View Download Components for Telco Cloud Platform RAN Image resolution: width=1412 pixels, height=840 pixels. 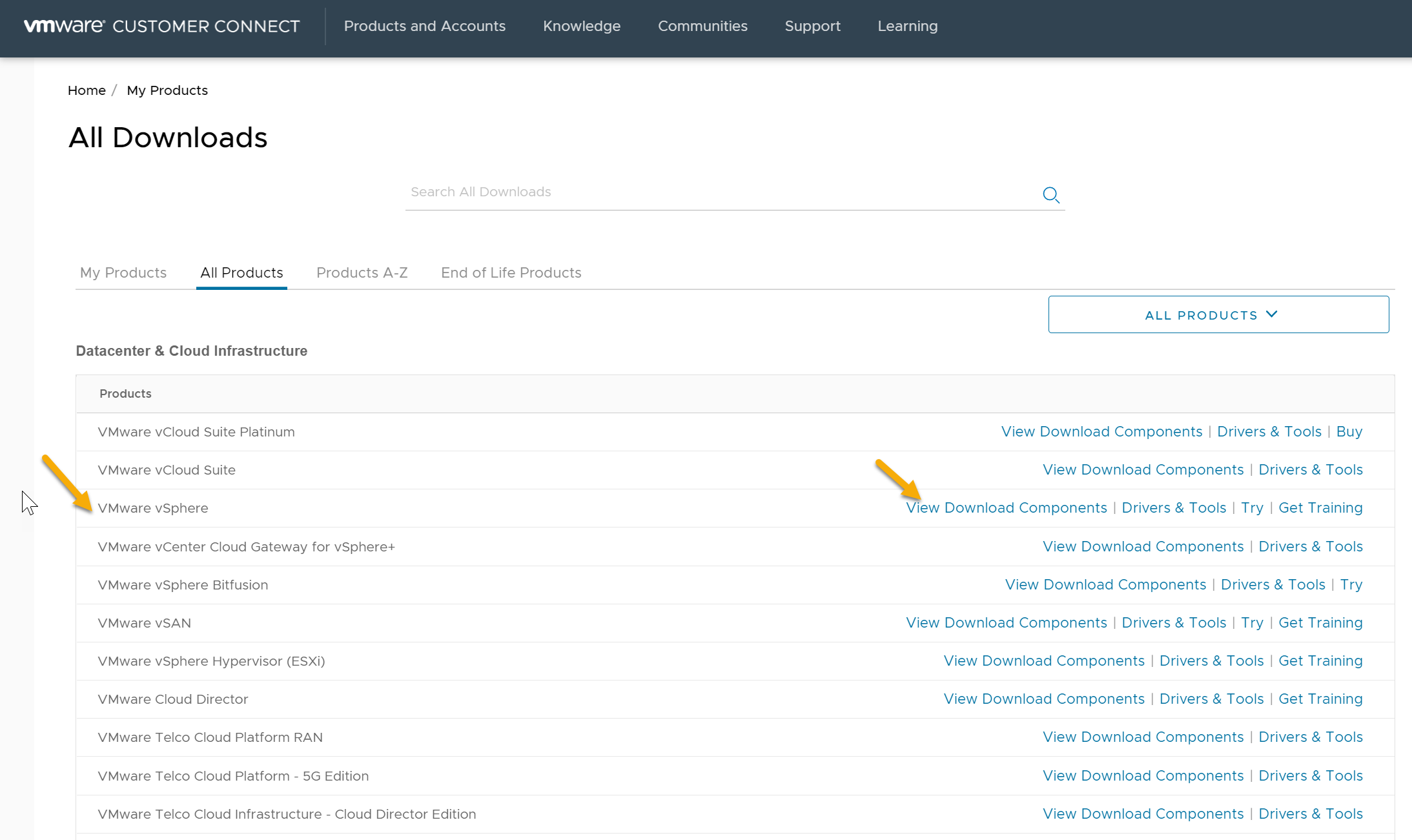(x=1143, y=737)
